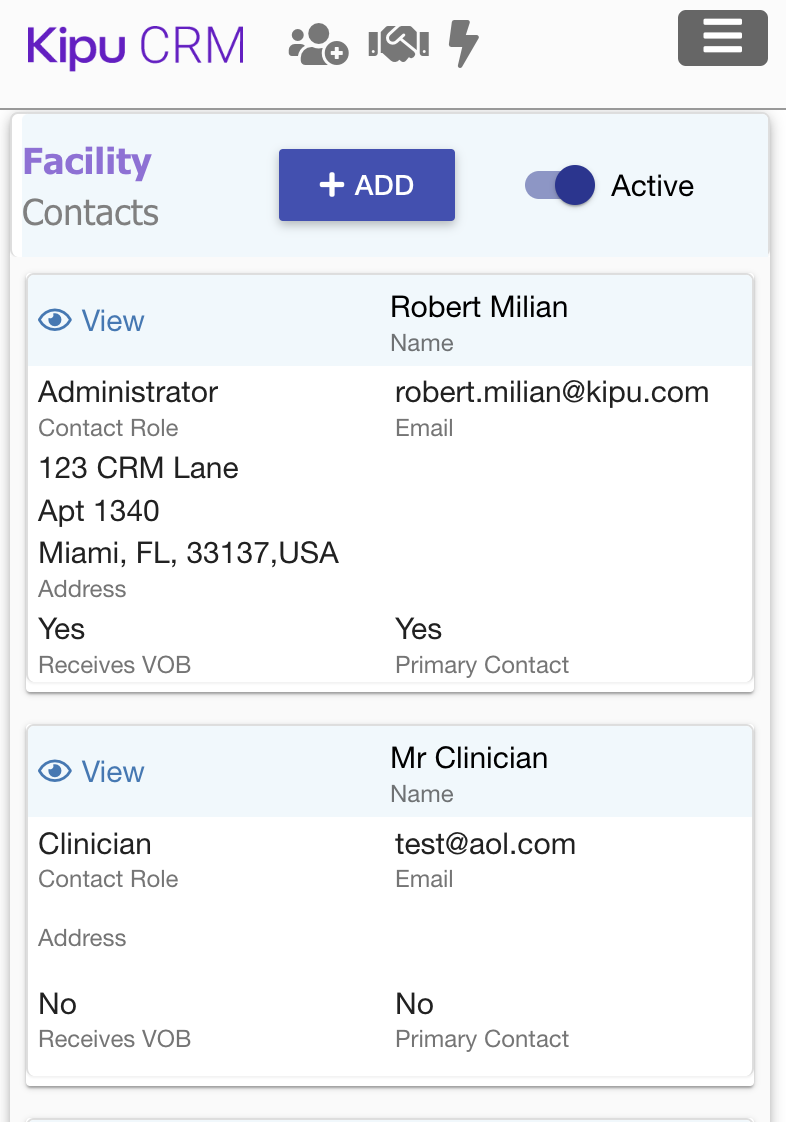Click the 123 CRM Lane address
786x1122 pixels.
(x=138, y=468)
